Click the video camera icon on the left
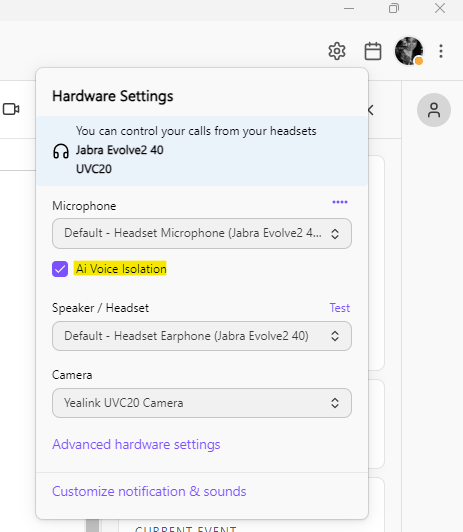This screenshot has height=532, width=463. pos(11,109)
